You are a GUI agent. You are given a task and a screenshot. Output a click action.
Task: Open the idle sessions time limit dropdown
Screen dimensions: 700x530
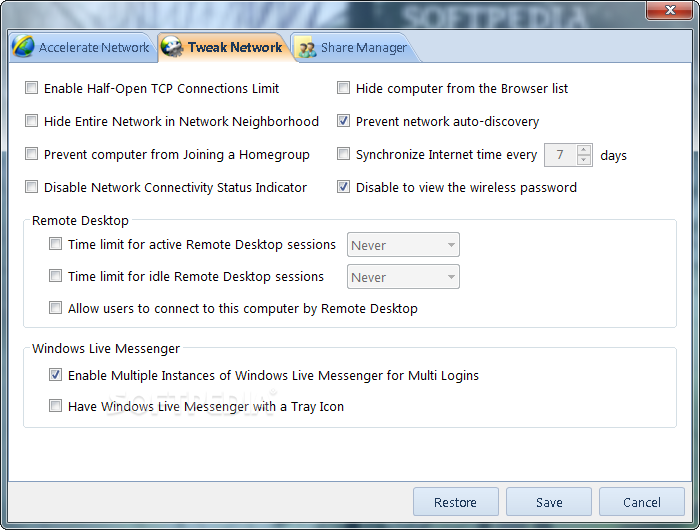tap(403, 277)
